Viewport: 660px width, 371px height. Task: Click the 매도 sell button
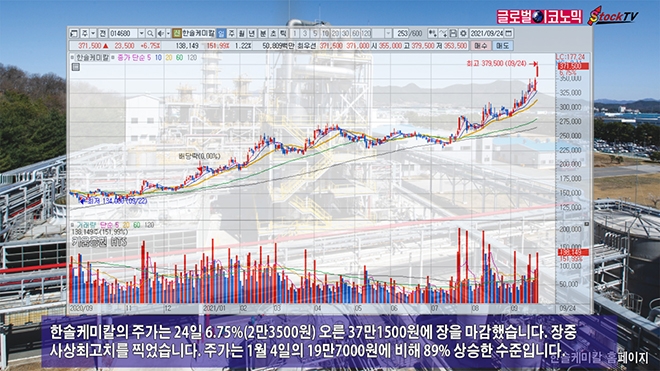(502, 46)
